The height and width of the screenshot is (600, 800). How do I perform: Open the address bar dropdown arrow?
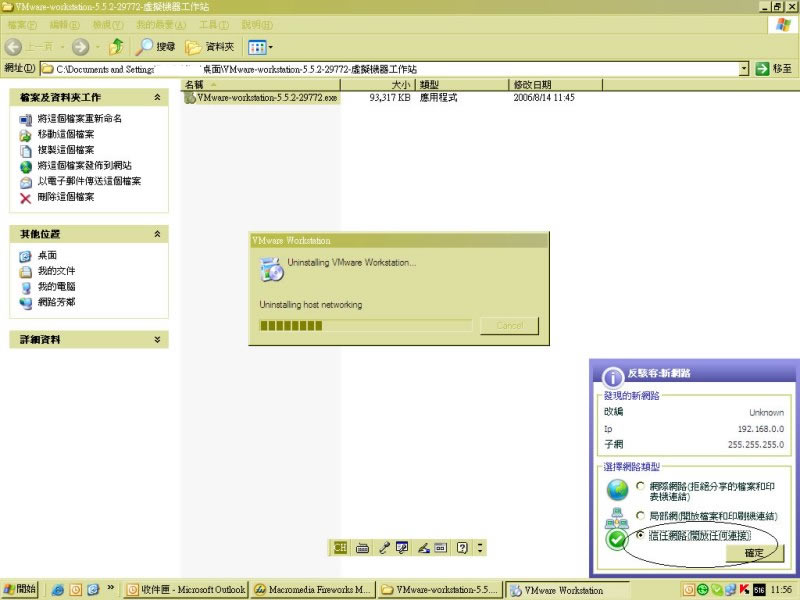(x=744, y=68)
